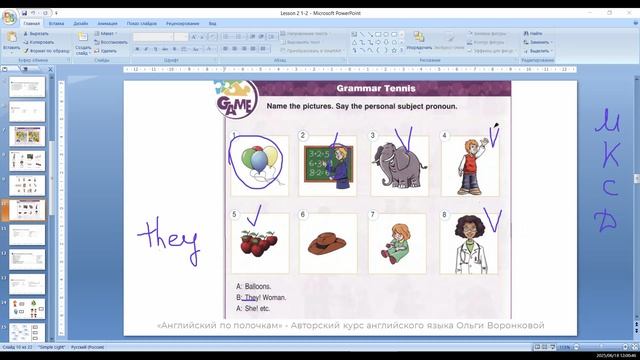The image size is (640, 360).
Task: Open Clipboard group dialog launcher
Action: (x=68, y=60)
